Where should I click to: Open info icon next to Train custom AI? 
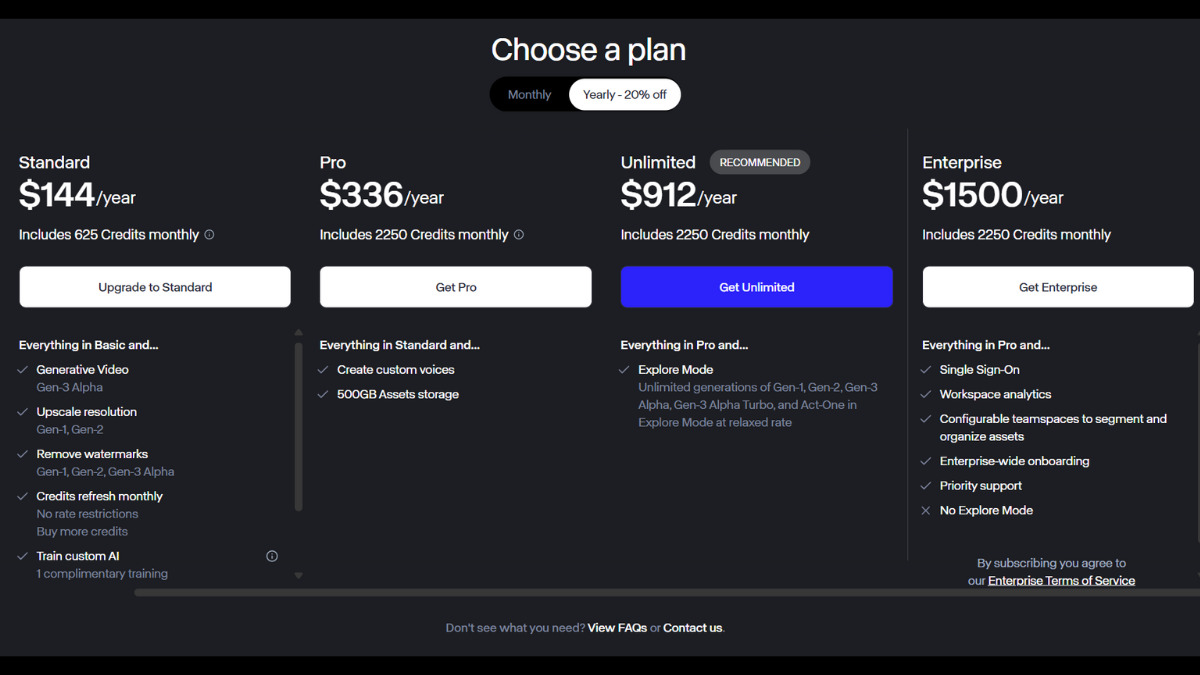pyautogui.click(x=272, y=556)
